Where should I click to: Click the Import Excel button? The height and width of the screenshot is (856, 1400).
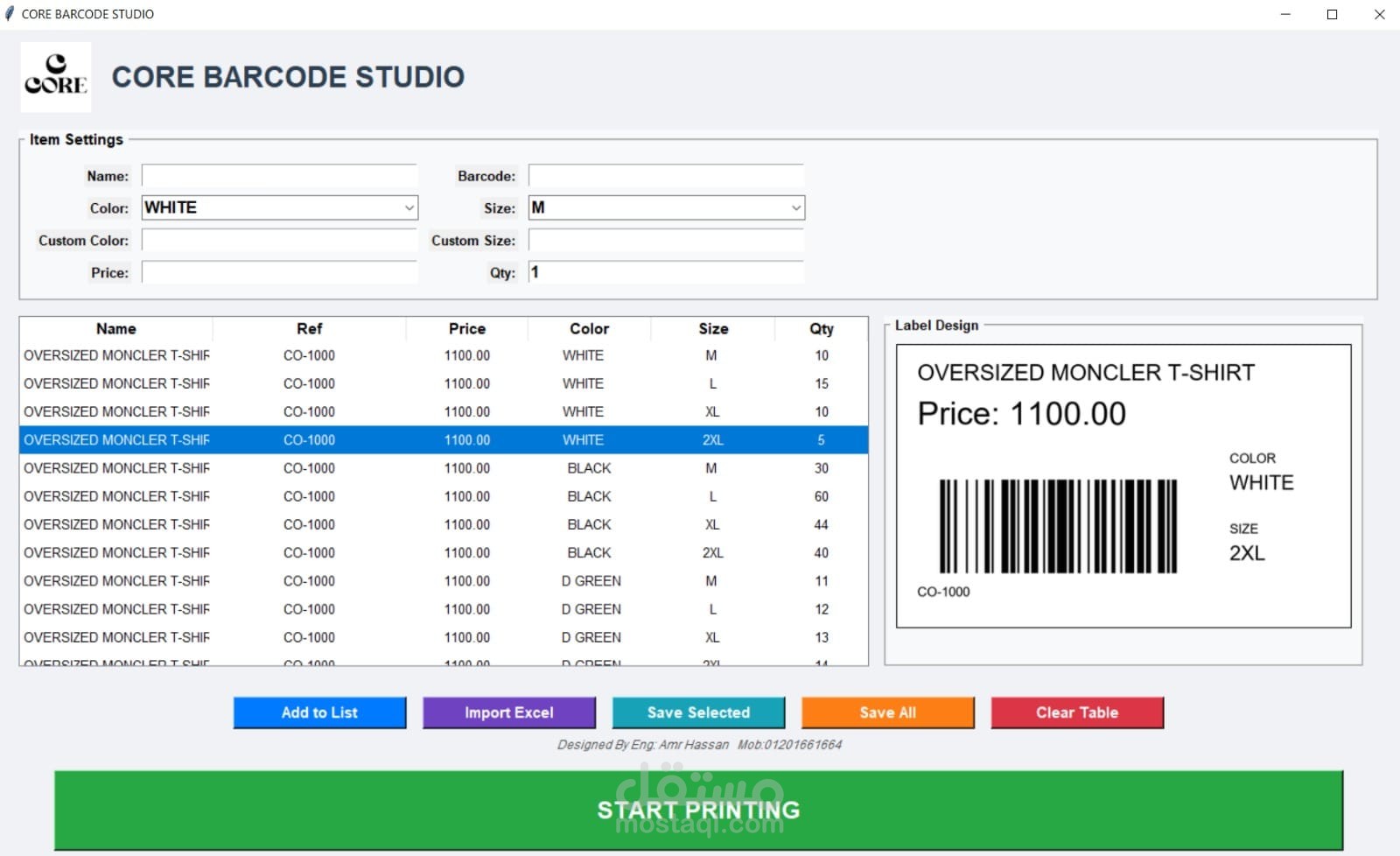[x=509, y=712]
